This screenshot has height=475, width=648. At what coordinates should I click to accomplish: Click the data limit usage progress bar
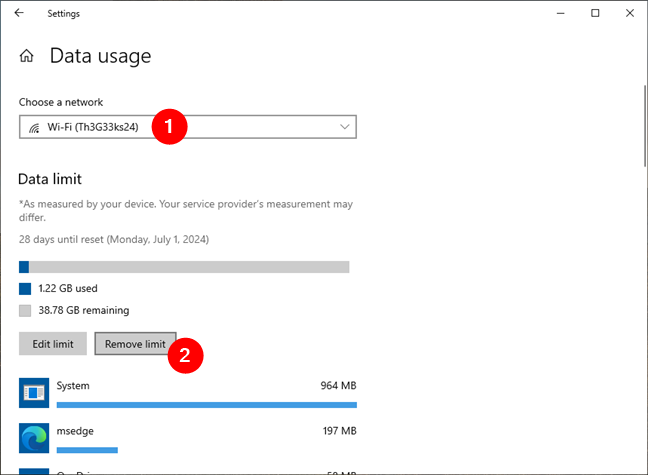tap(184, 267)
